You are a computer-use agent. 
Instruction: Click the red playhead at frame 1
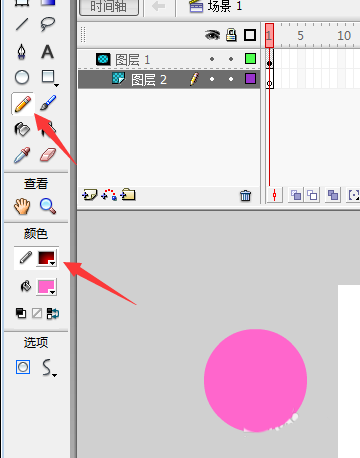269,35
